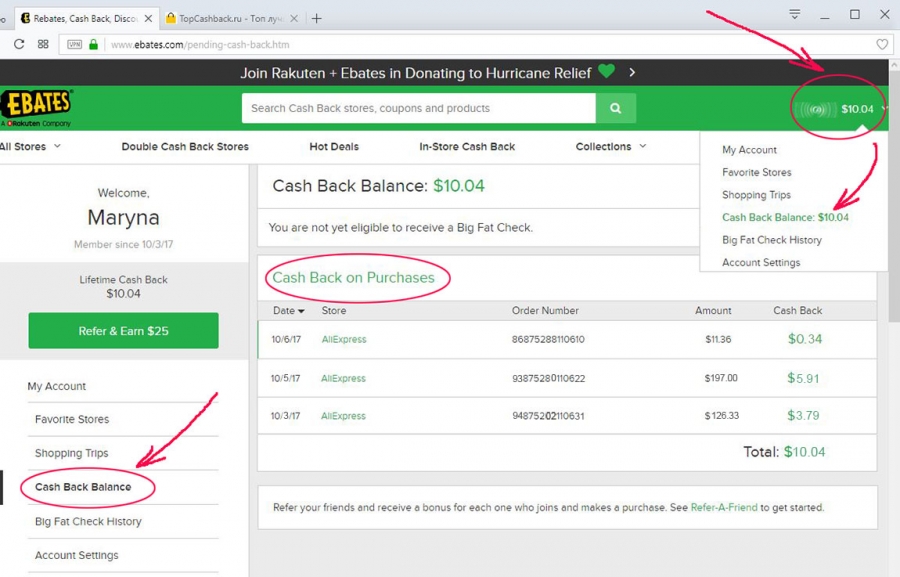Choose Big Fat Check History in dropdown
This screenshot has width=900, height=577.
771,240
